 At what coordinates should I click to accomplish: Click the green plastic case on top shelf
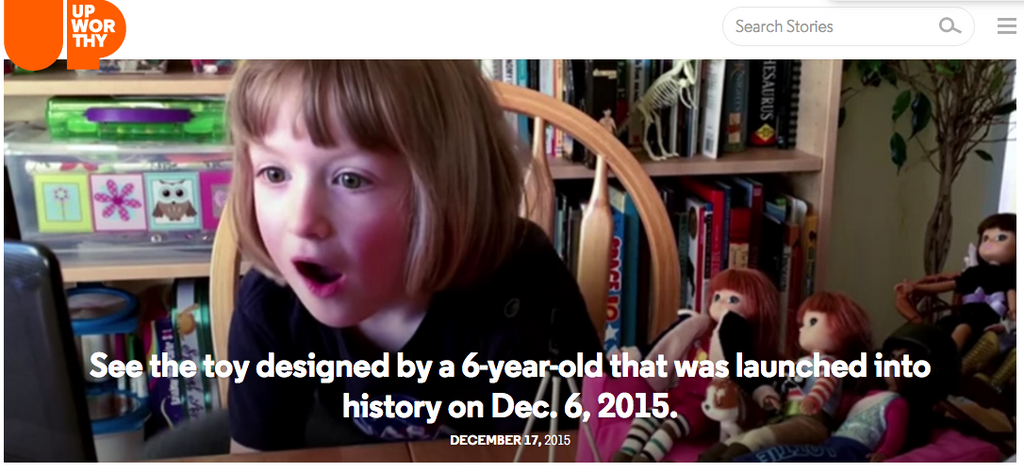click(x=135, y=118)
